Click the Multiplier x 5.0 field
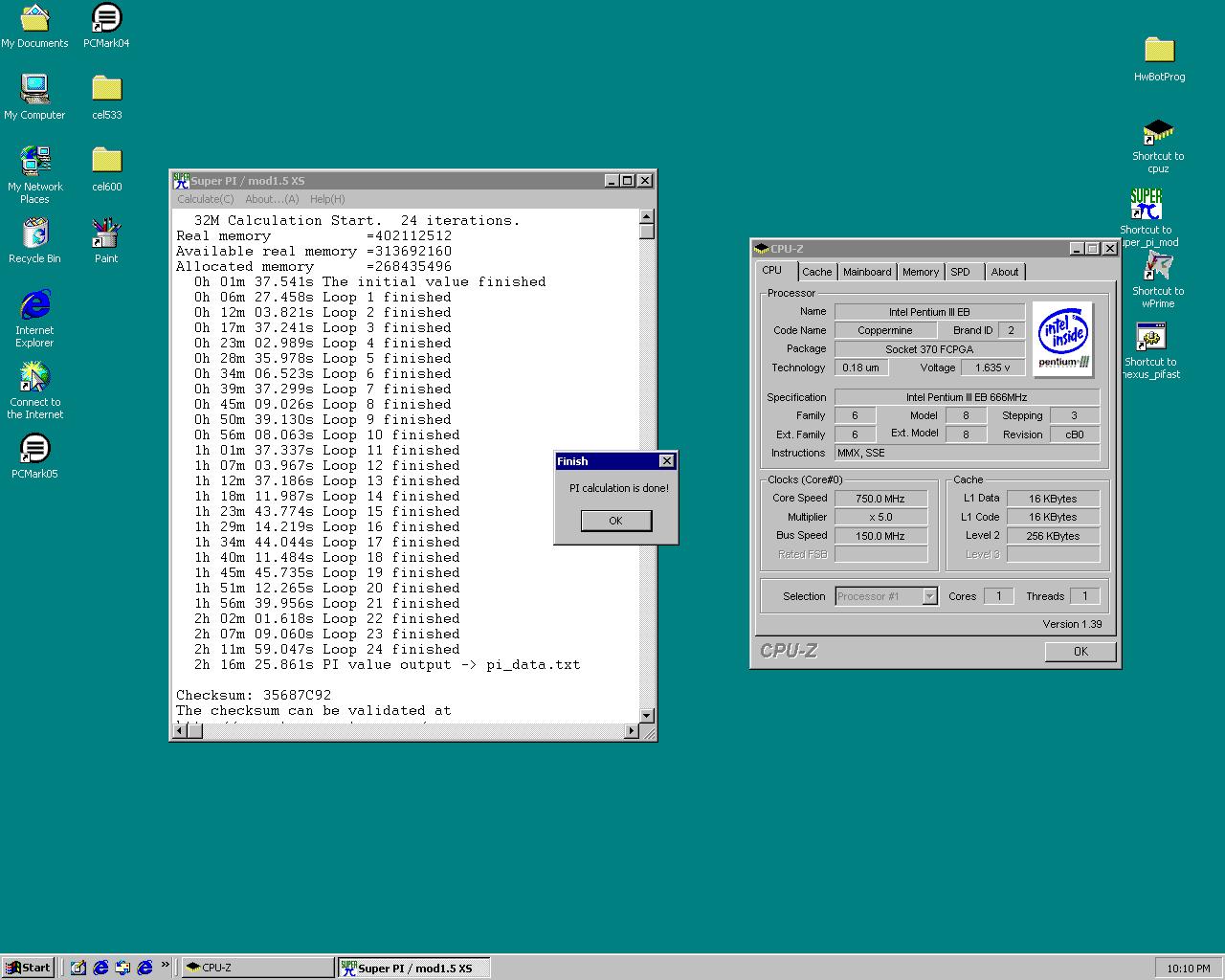Image resolution: width=1225 pixels, height=980 pixels. 880,517
